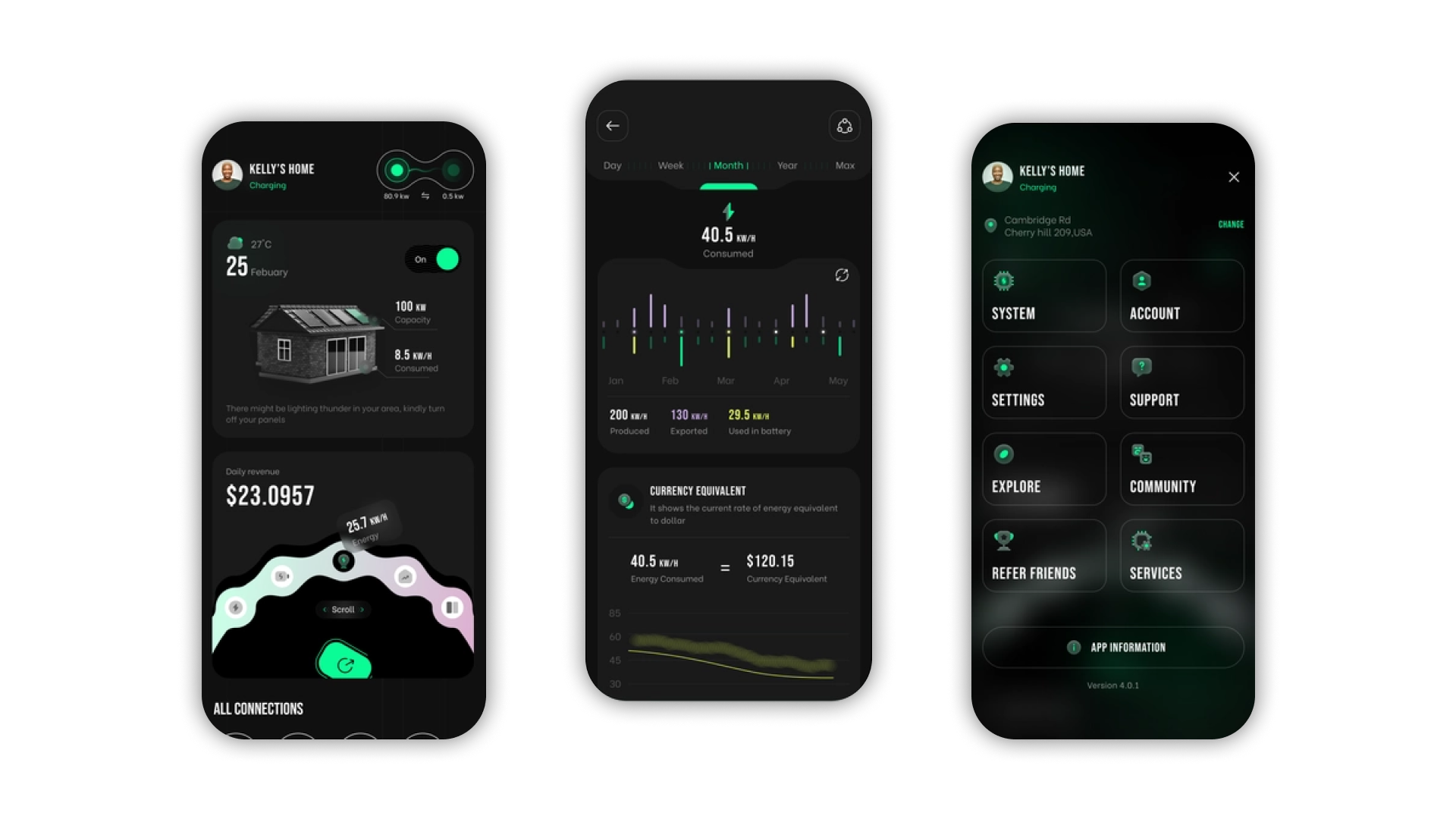
Task: Select the Week tab in energy chart
Action: 667,165
